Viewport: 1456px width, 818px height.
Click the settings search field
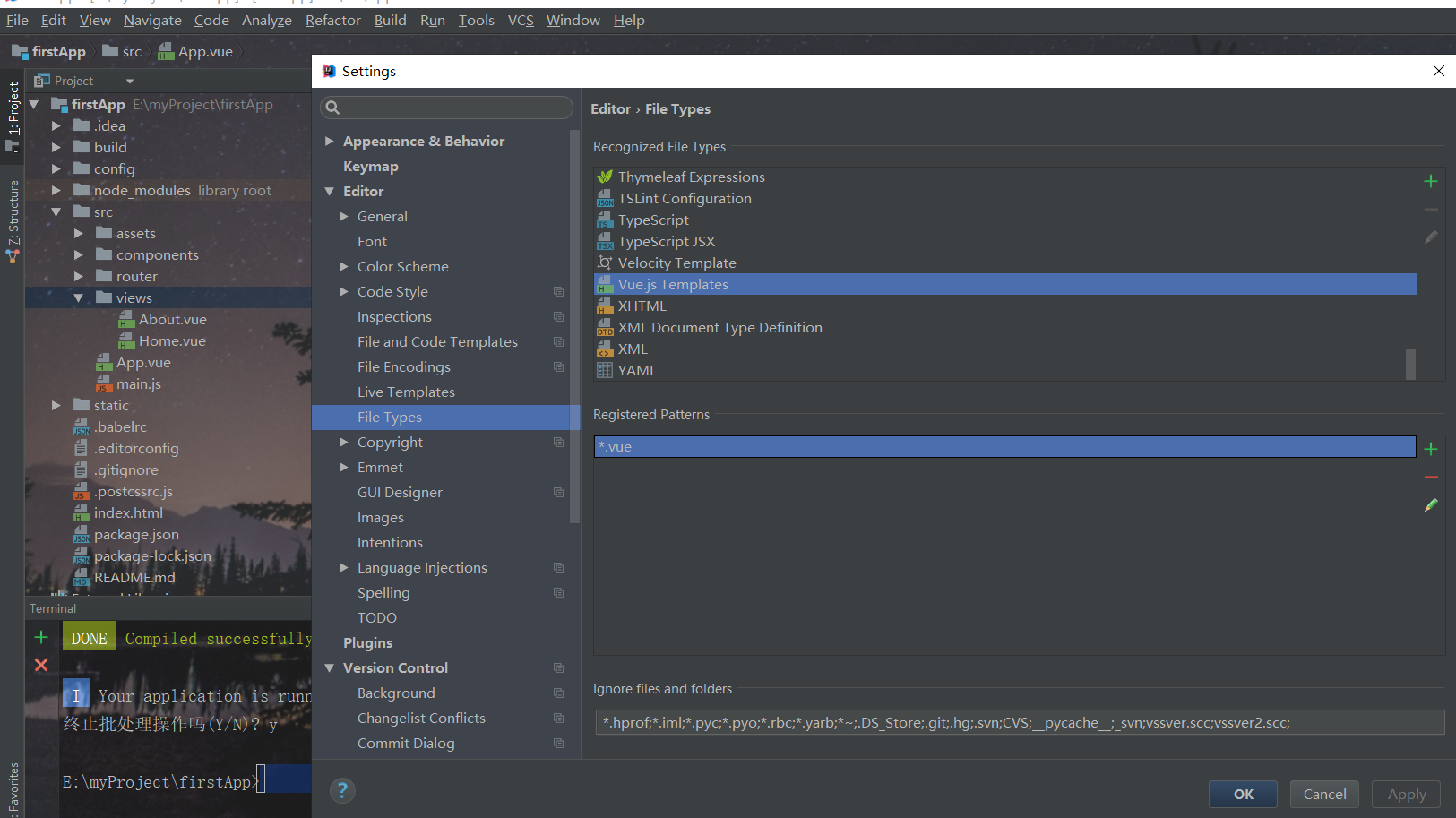click(x=445, y=108)
